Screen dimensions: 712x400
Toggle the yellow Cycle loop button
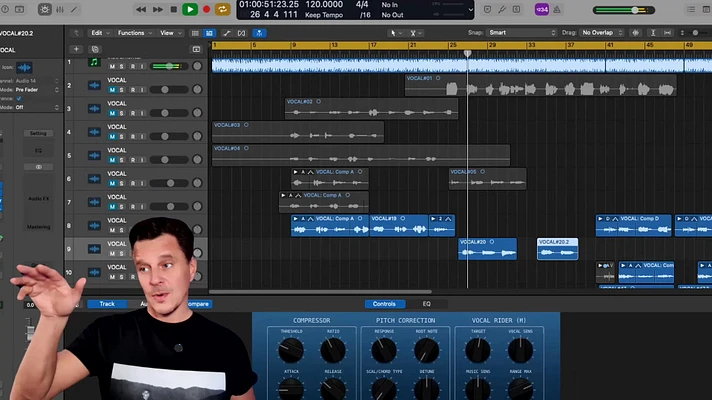[222, 10]
